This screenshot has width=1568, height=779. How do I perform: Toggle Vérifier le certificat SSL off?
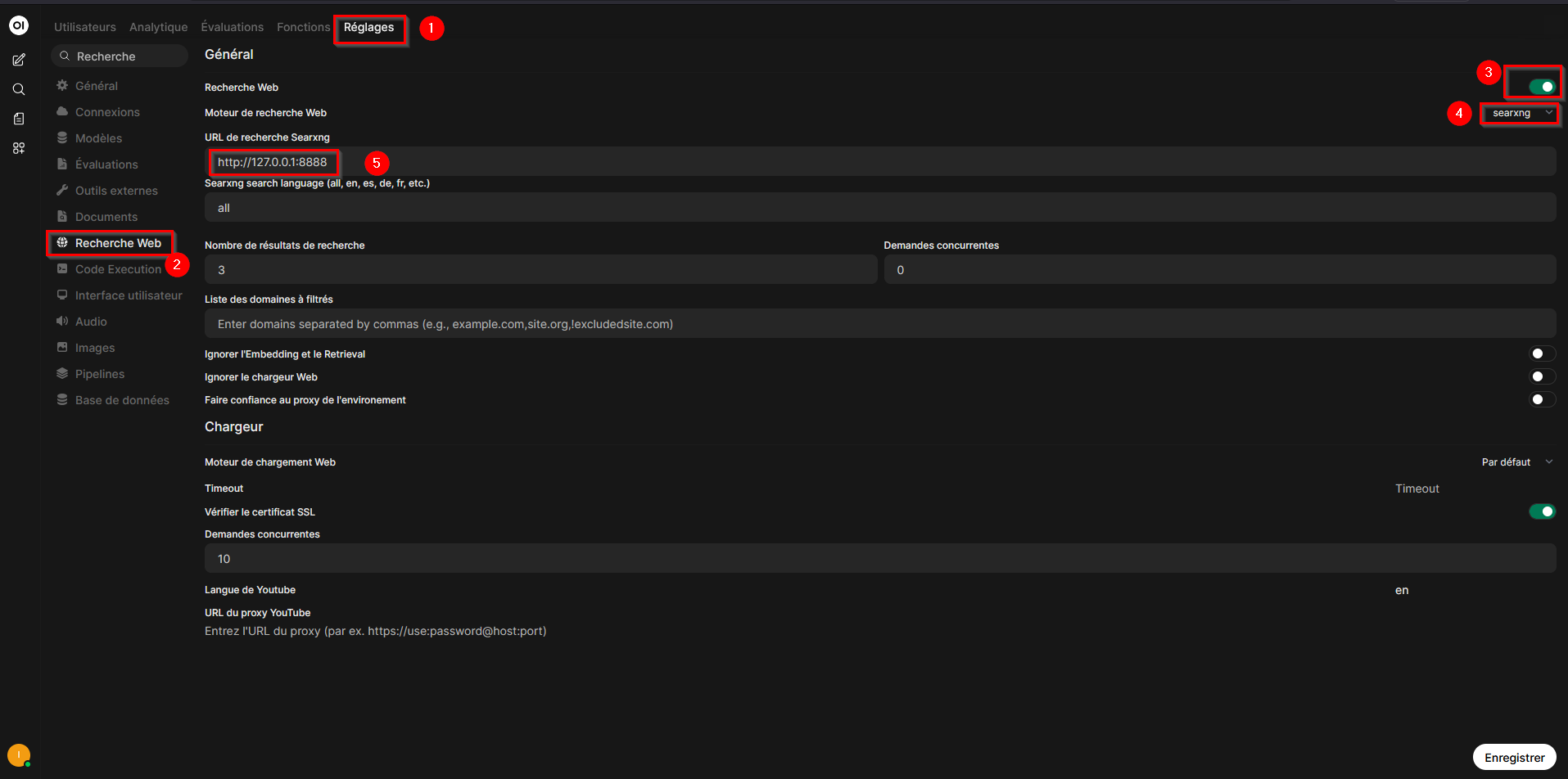[1542, 511]
